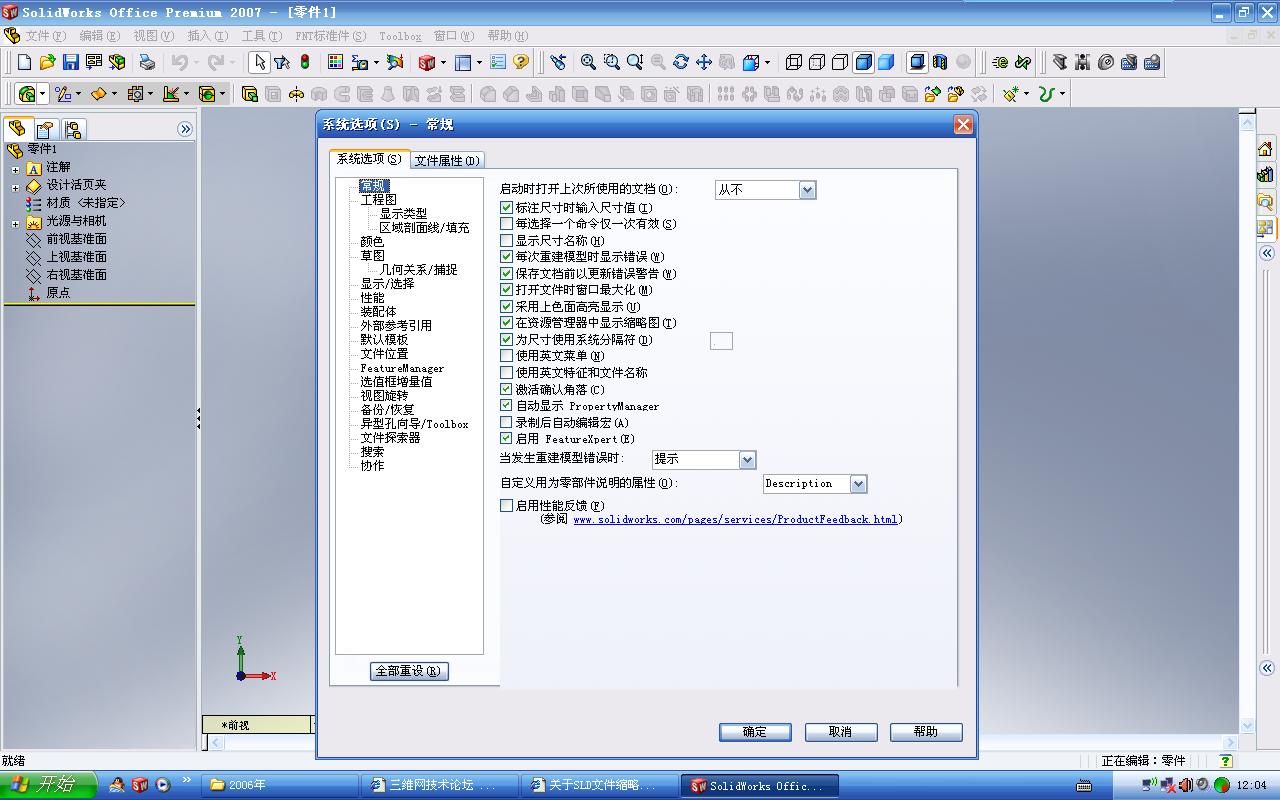Select the 系统选项 tab
1280x800 pixels.
(x=369, y=159)
